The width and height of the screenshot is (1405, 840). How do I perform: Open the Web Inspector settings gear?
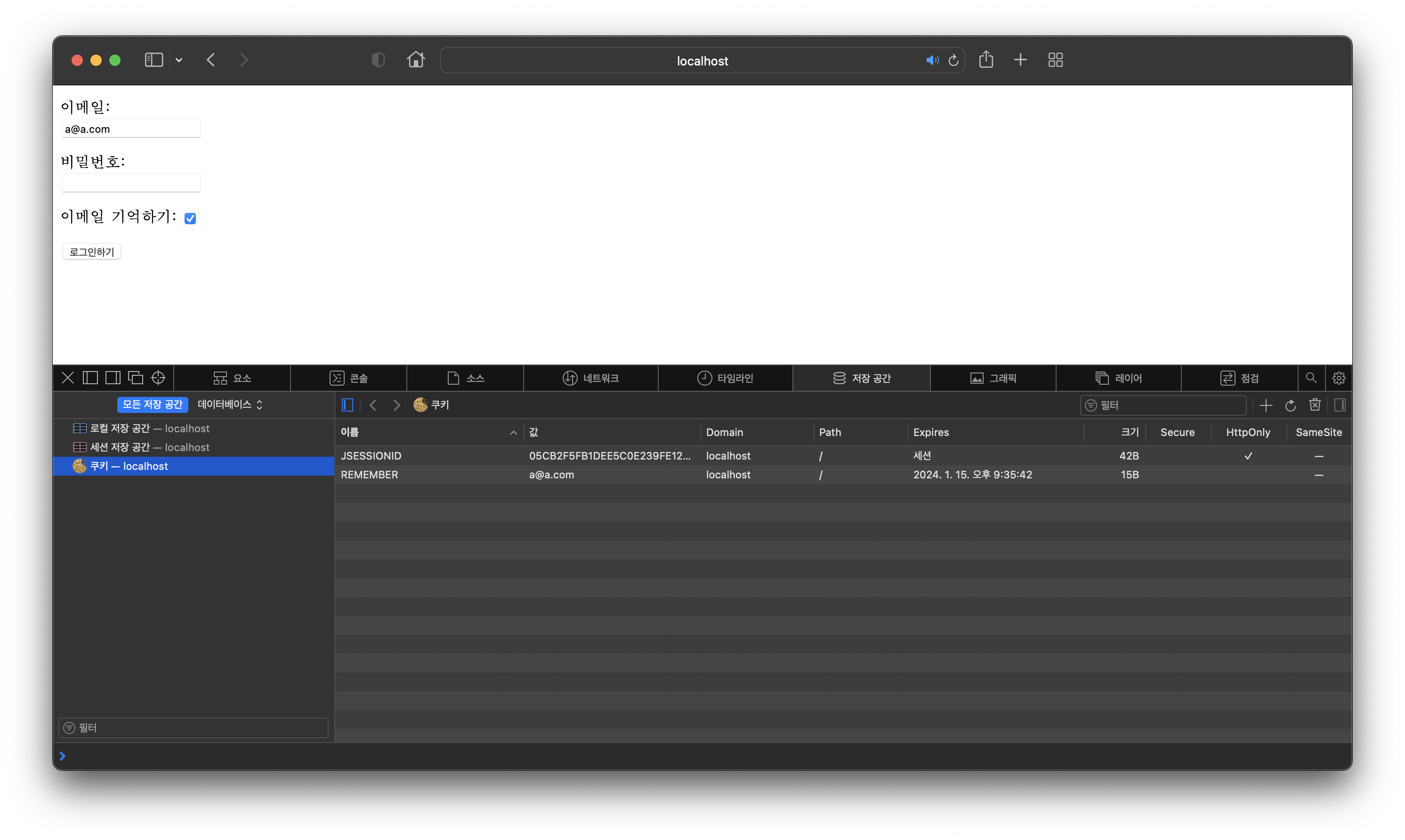point(1338,378)
